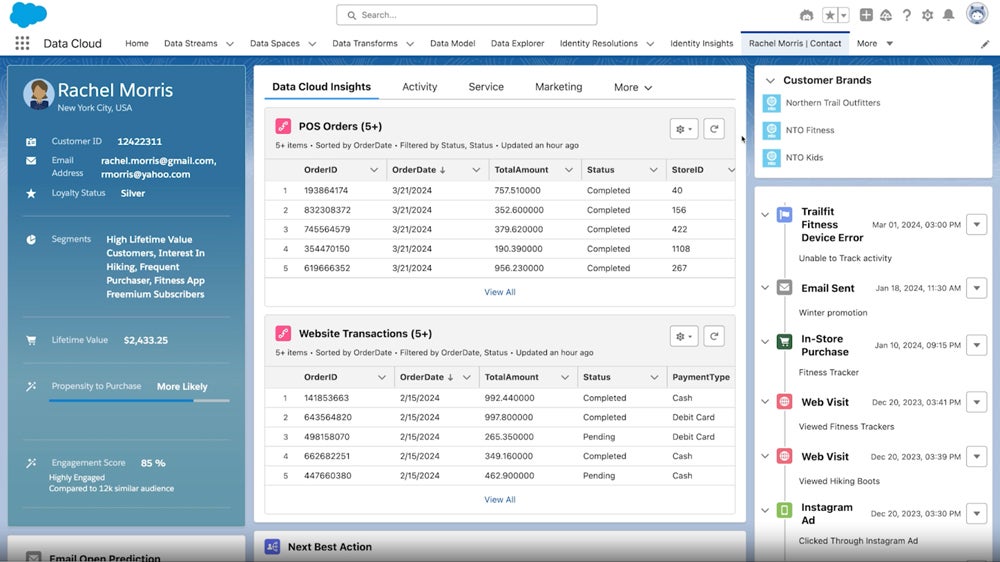This screenshot has height=562, width=1000.
Task: Go to the Home nav tab
Action: (x=136, y=43)
